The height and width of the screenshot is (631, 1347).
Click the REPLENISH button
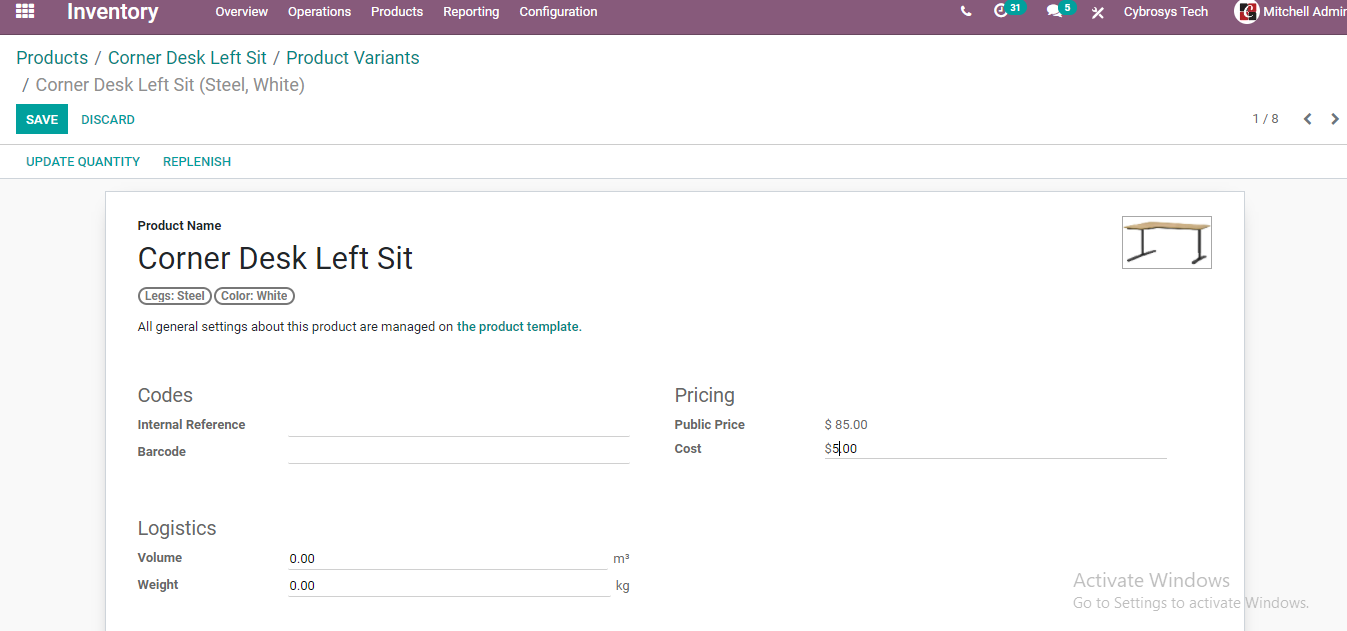pyautogui.click(x=197, y=161)
